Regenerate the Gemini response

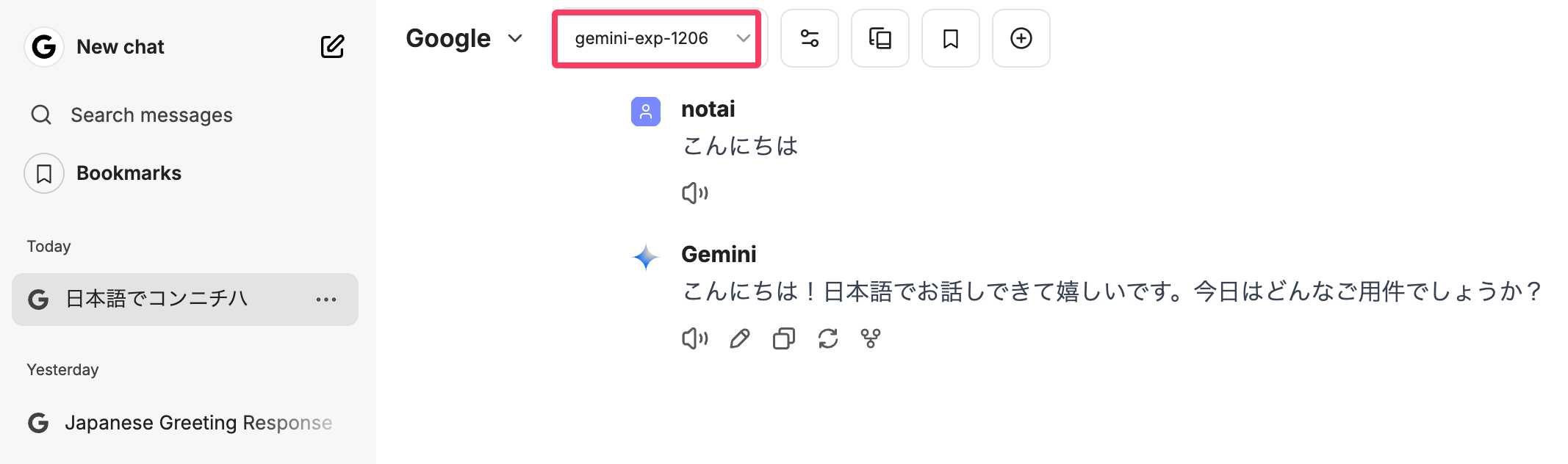tap(827, 338)
